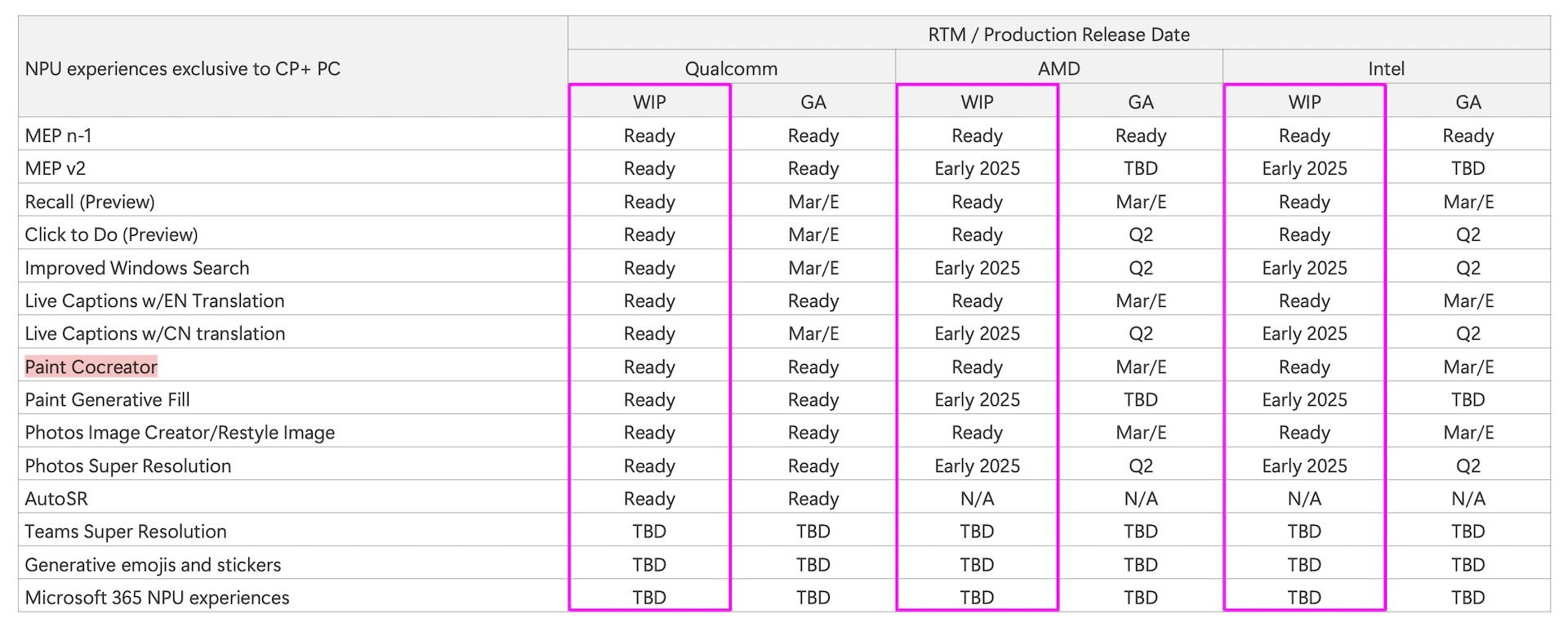Click Qualcomm GA "Mar/E" for Live Captions CN

tap(813, 333)
